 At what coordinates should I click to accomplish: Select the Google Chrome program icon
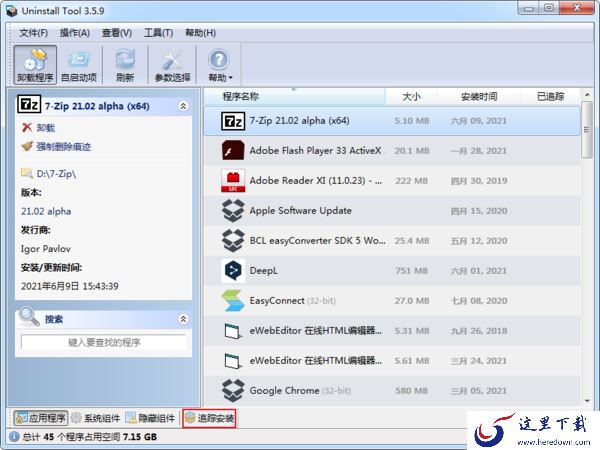[233, 391]
